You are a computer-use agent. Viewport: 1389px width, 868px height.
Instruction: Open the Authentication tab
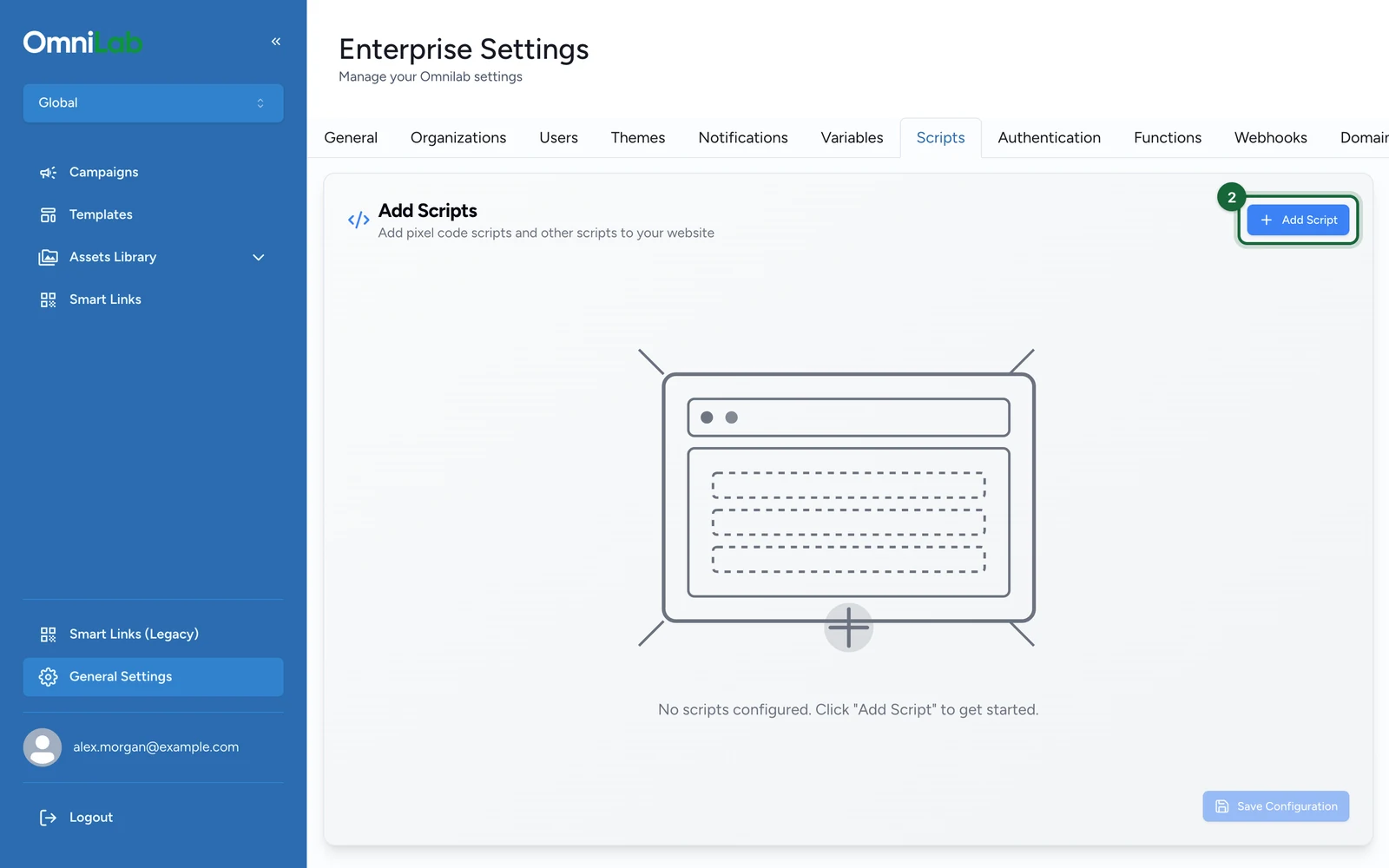(x=1050, y=138)
